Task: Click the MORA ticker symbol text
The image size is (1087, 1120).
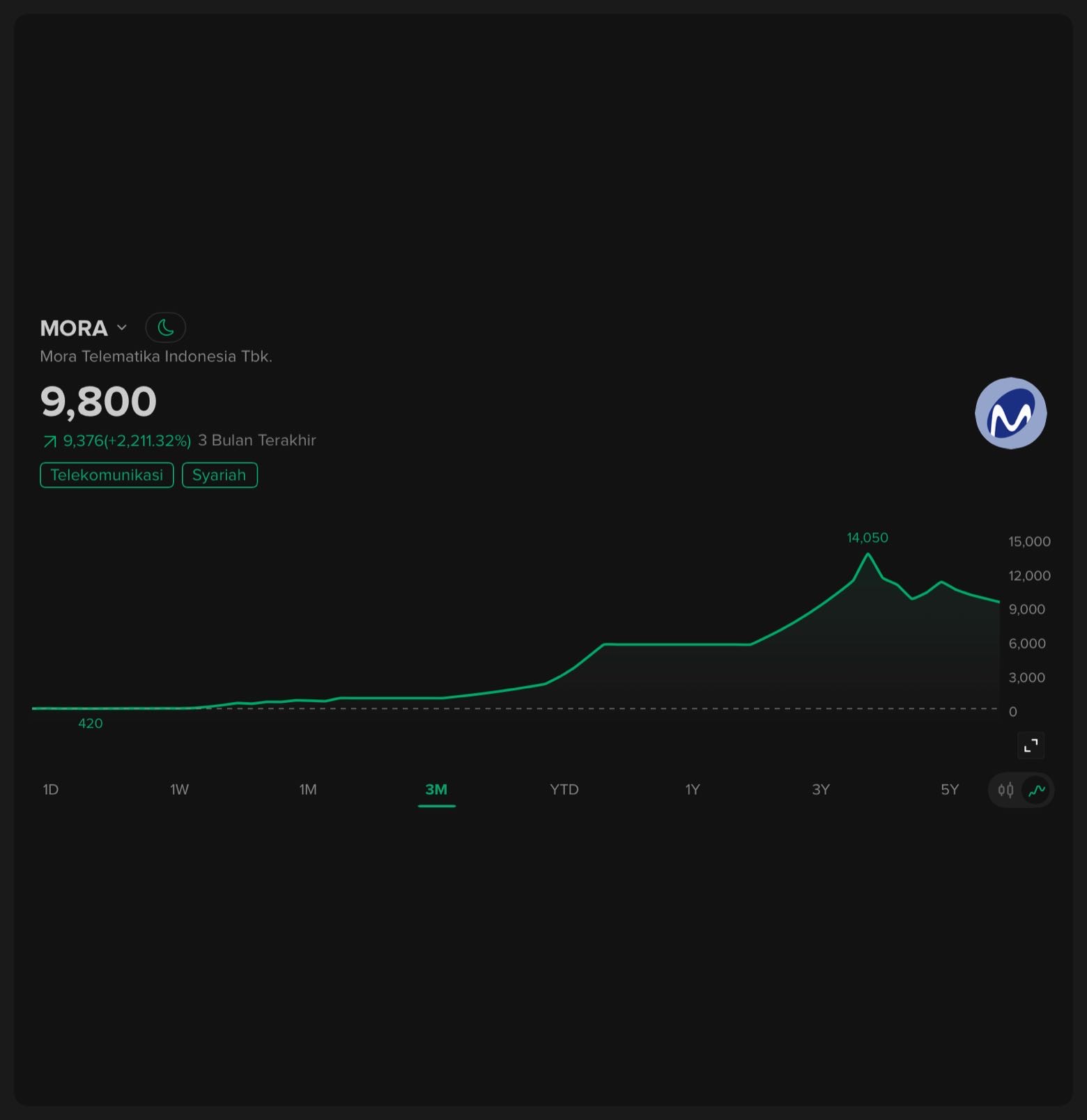Action: (74, 328)
